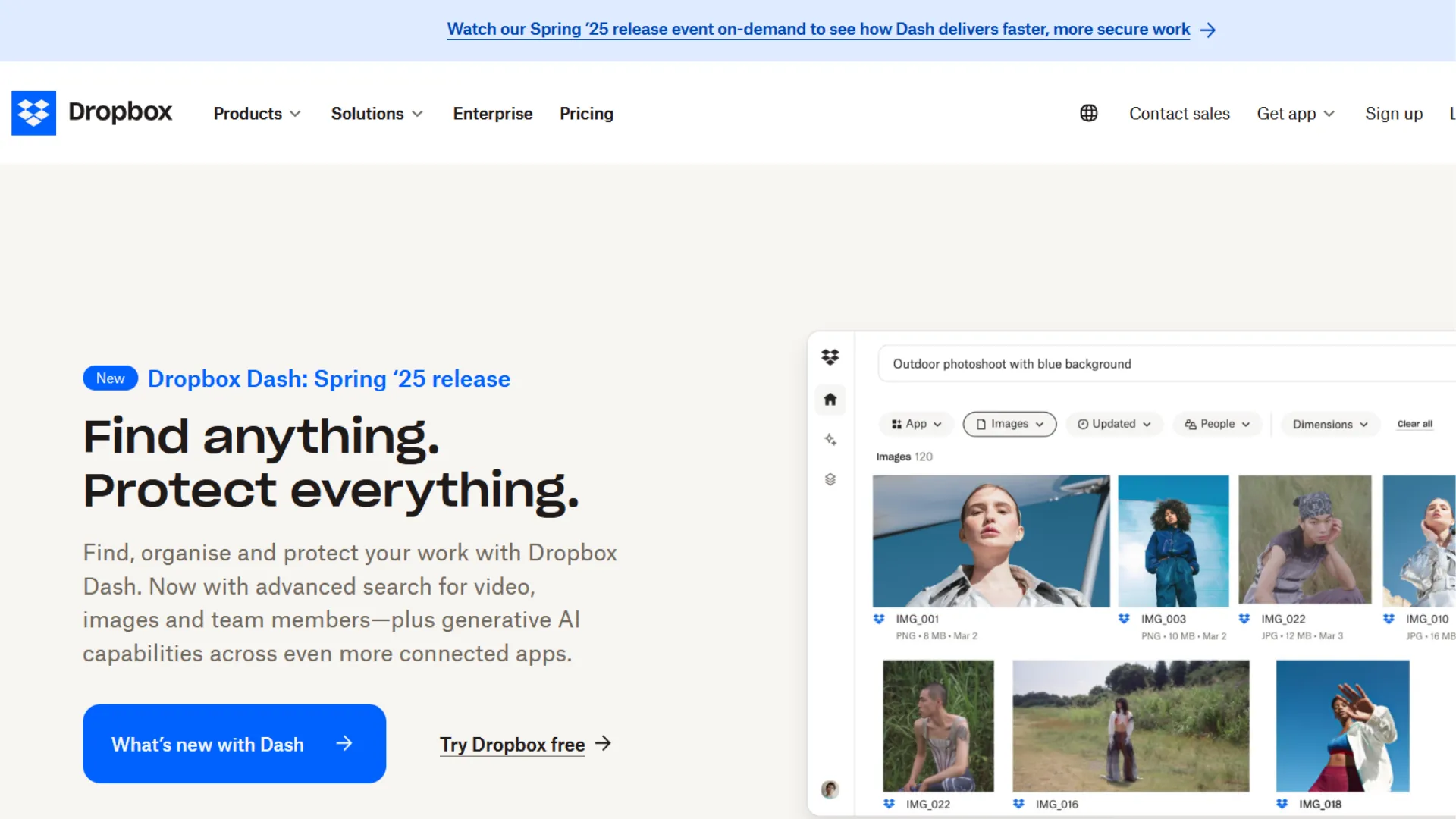
Task: Click the Dropbox logo inside the Dash app
Action: pos(830,356)
